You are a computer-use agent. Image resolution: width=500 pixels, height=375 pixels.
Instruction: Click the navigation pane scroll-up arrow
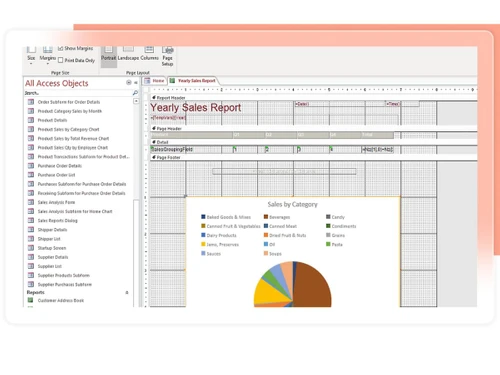tap(136, 101)
